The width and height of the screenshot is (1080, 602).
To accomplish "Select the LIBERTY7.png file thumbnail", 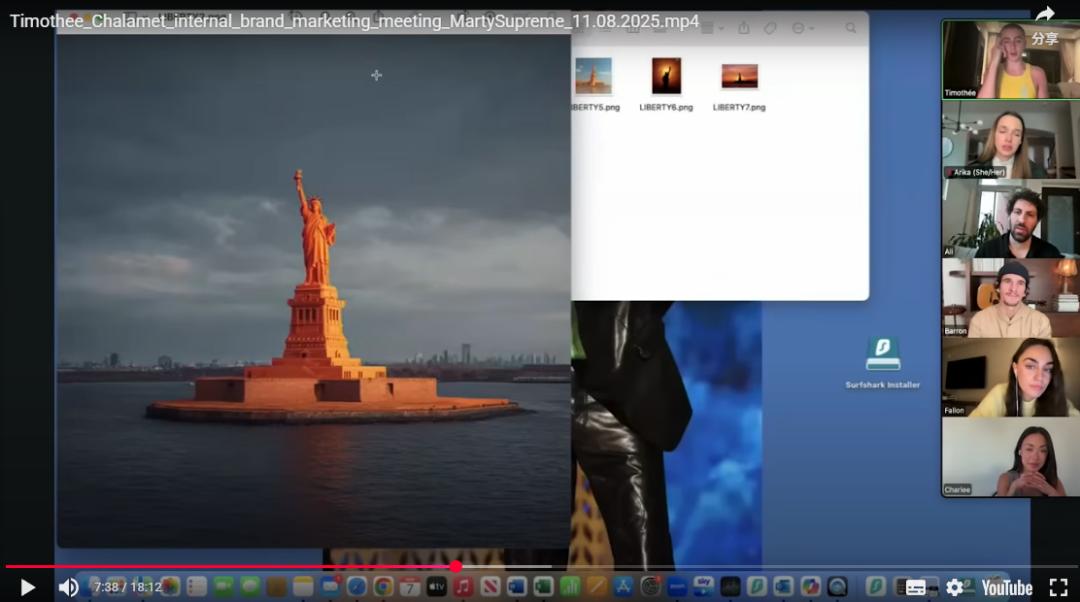I will (739, 76).
